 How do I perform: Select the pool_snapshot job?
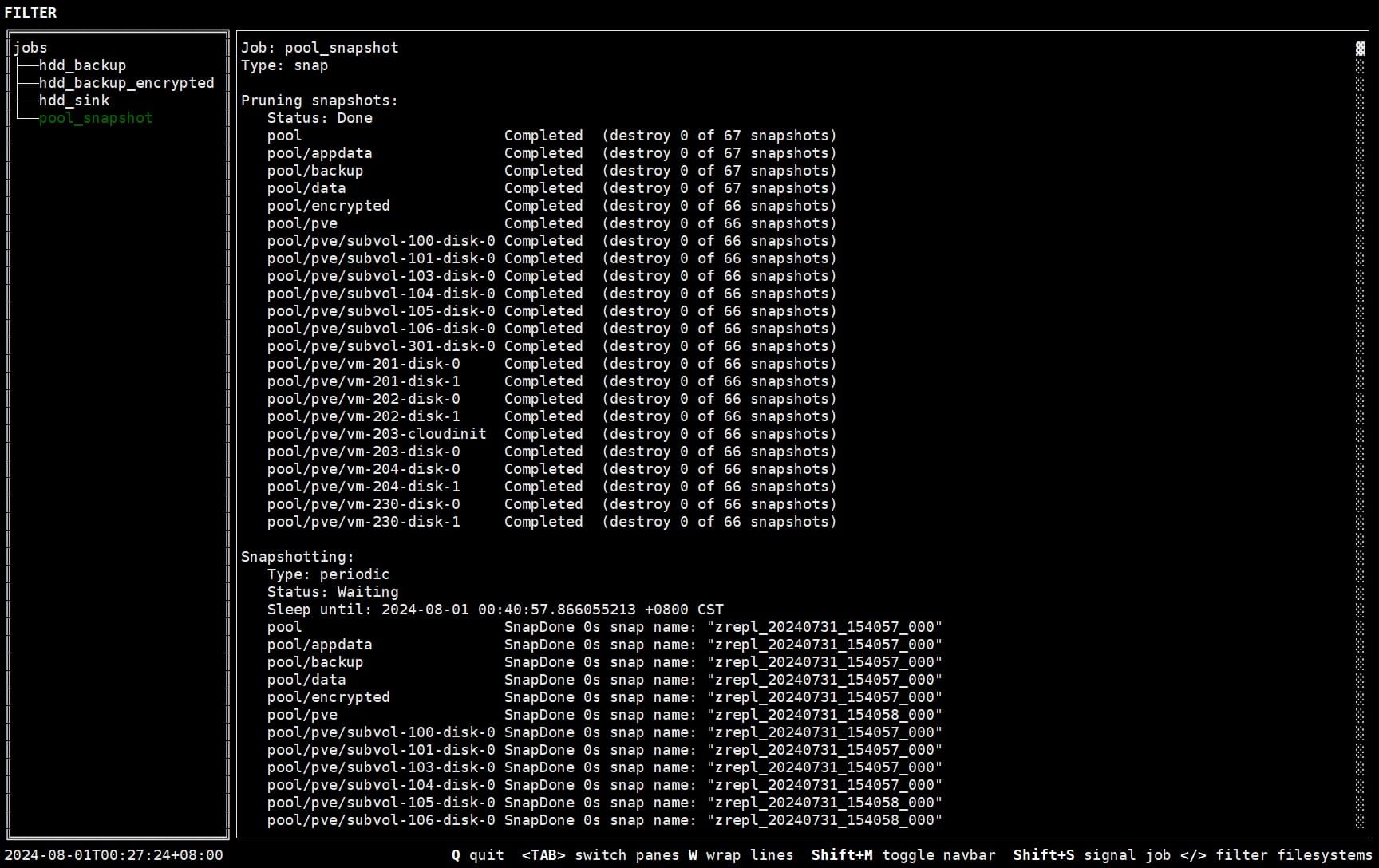pyautogui.click(x=96, y=117)
